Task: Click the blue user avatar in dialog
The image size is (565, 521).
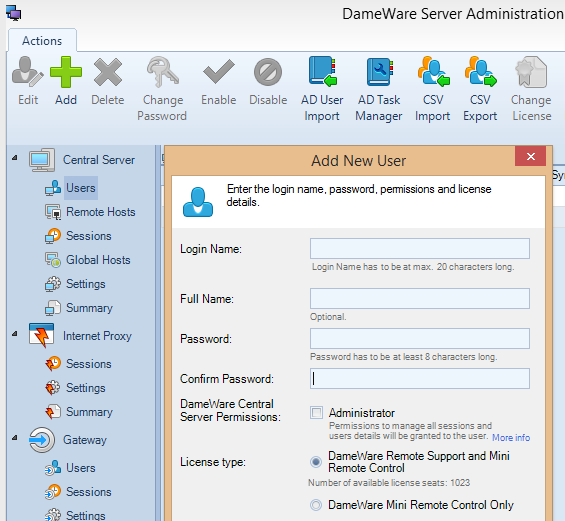Action: coord(198,202)
